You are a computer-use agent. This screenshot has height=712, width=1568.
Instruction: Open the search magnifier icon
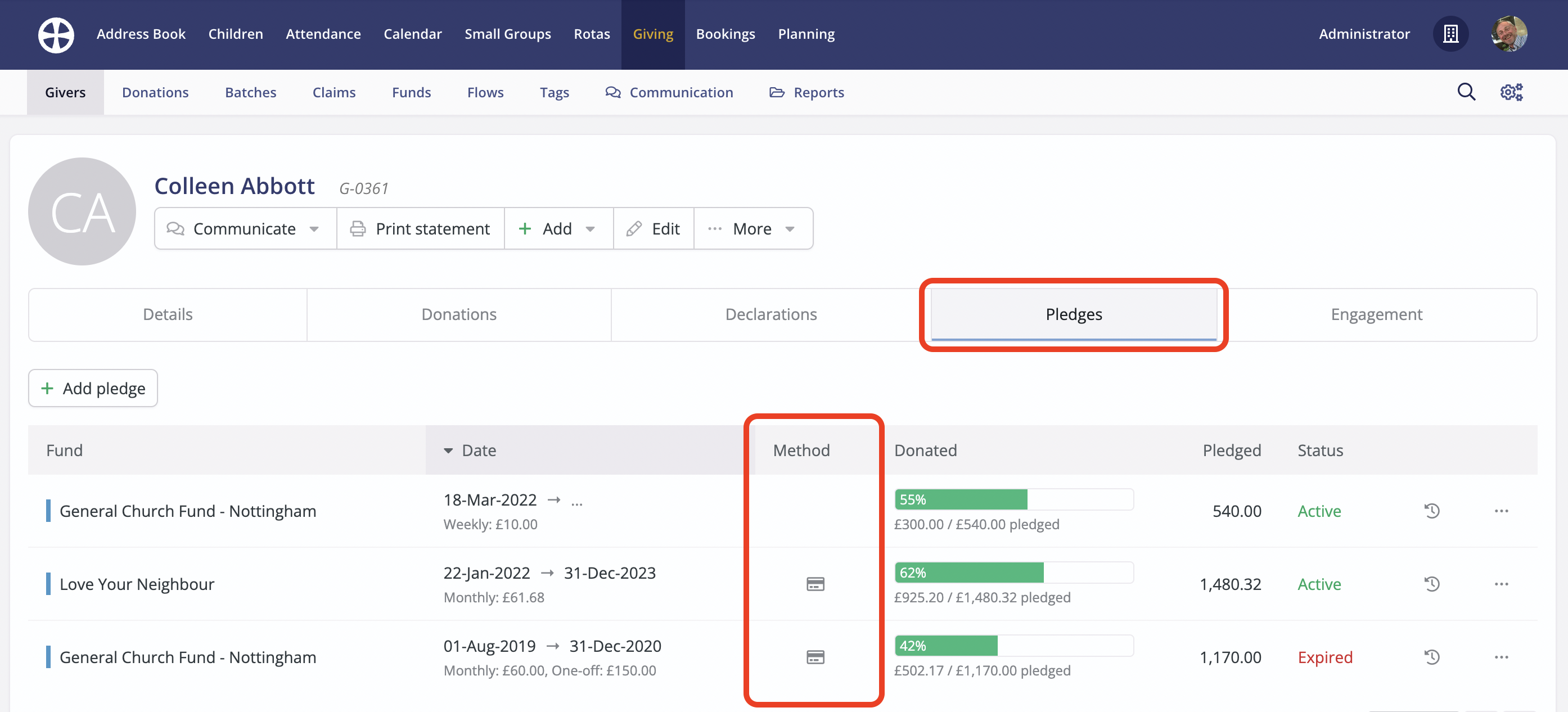(1466, 92)
